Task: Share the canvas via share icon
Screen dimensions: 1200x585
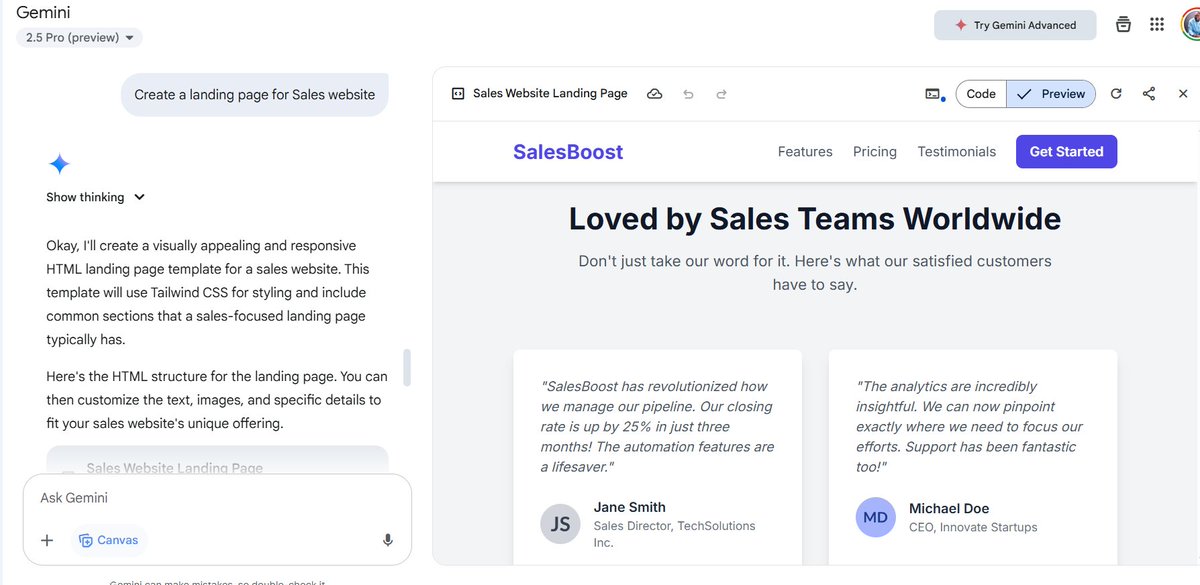Action: tap(1149, 94)
